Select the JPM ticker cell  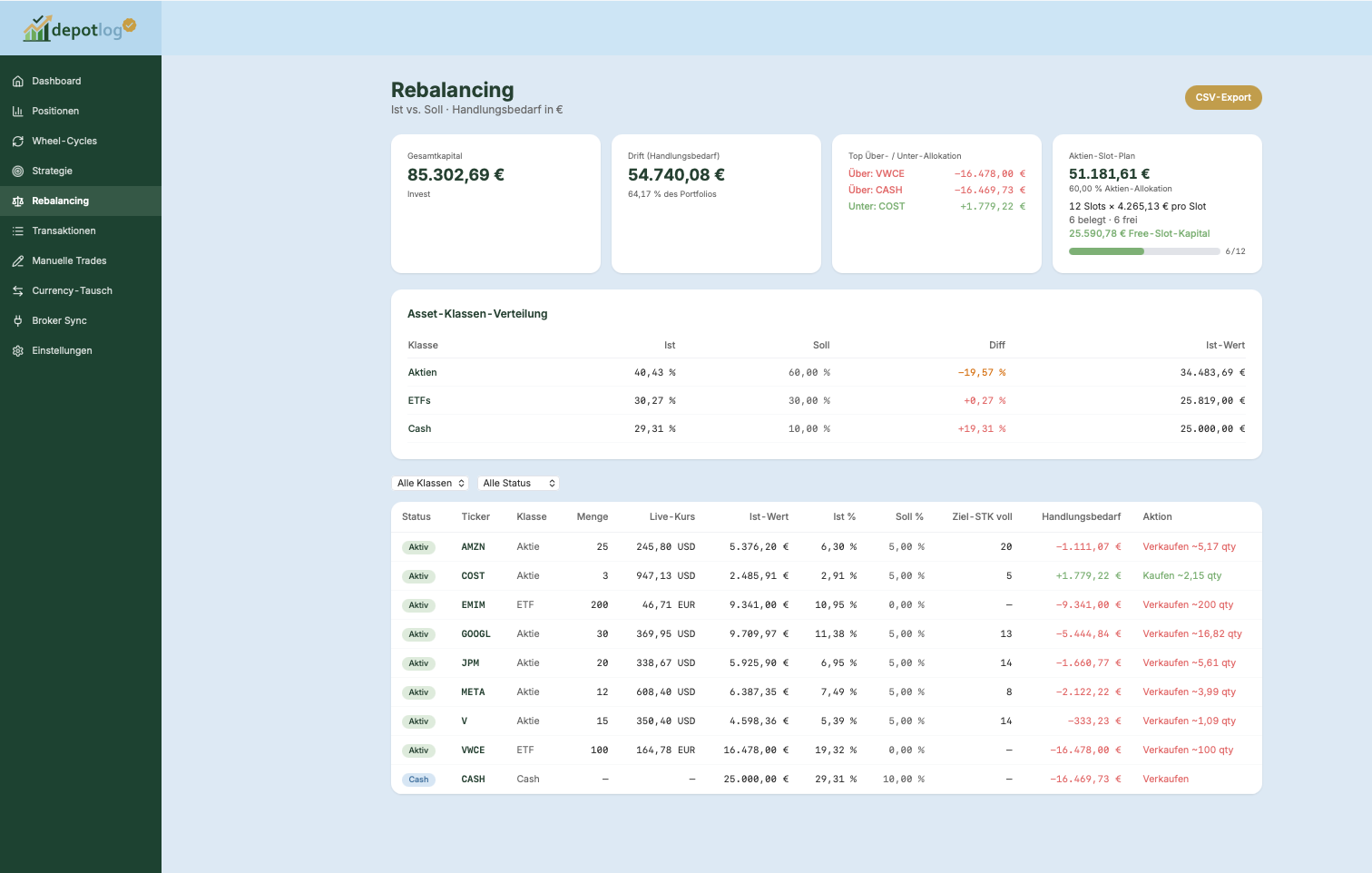tap(470, 663)
